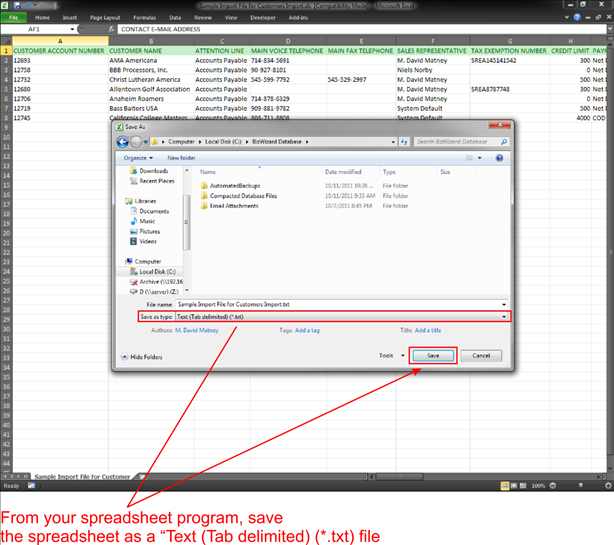Click the Normal view icon in status bar

tap(505, 486)
